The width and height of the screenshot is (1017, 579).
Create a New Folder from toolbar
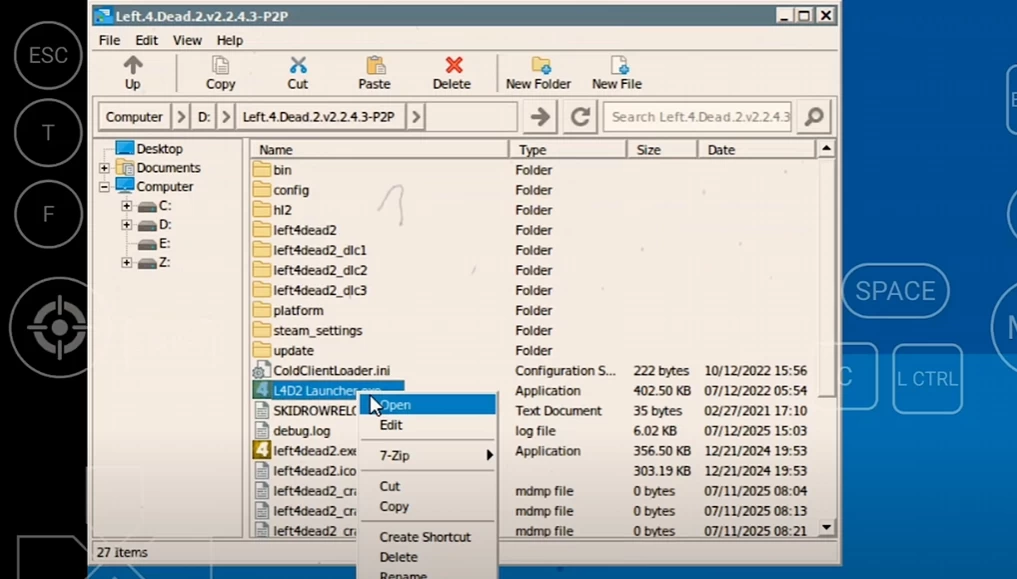(539, 66)
